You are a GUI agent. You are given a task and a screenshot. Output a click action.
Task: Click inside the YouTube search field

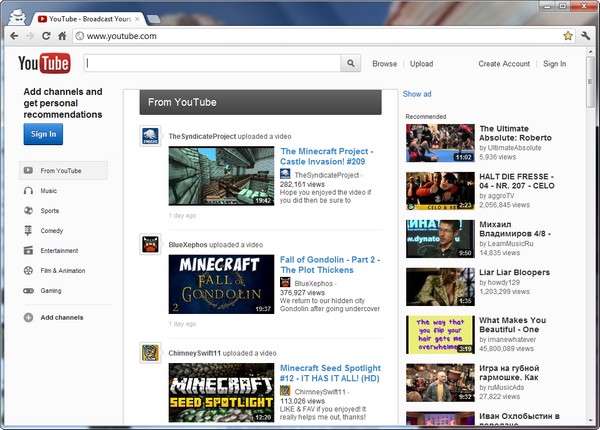pos(212,63)
